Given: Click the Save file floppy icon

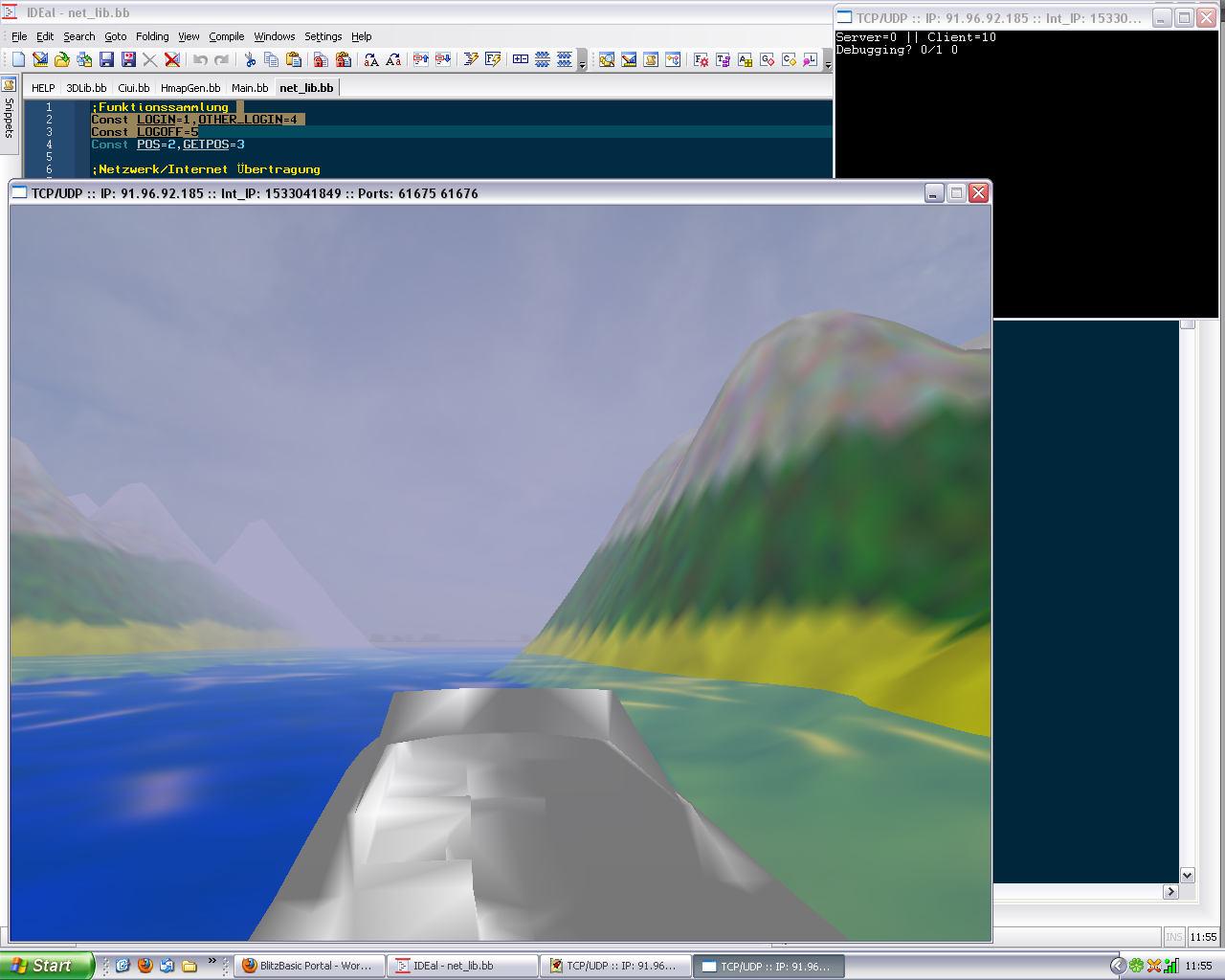Looking at the screenshot, I should pos(106,59).
